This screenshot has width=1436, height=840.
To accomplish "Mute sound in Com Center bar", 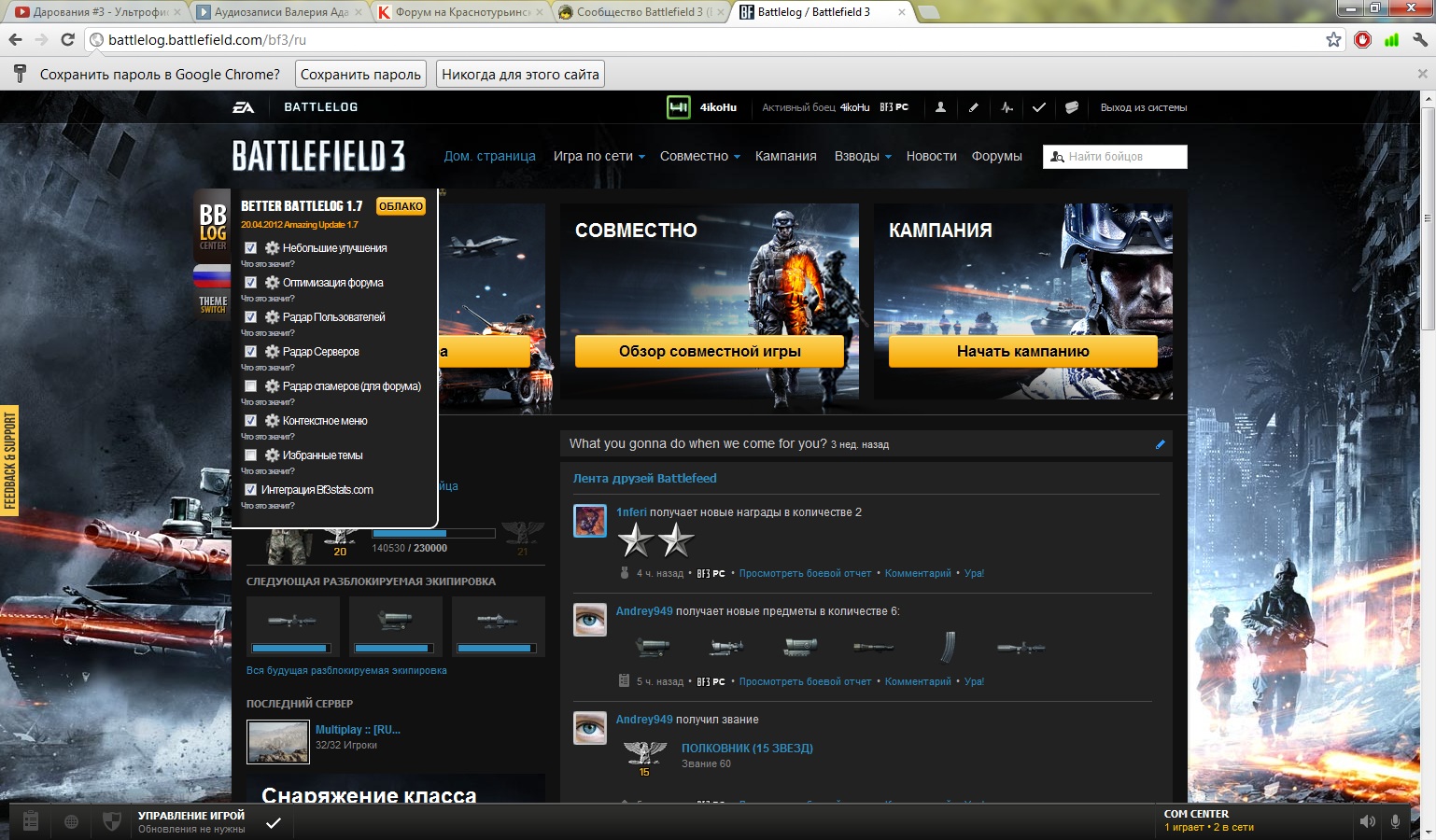I will point(1367,821).
